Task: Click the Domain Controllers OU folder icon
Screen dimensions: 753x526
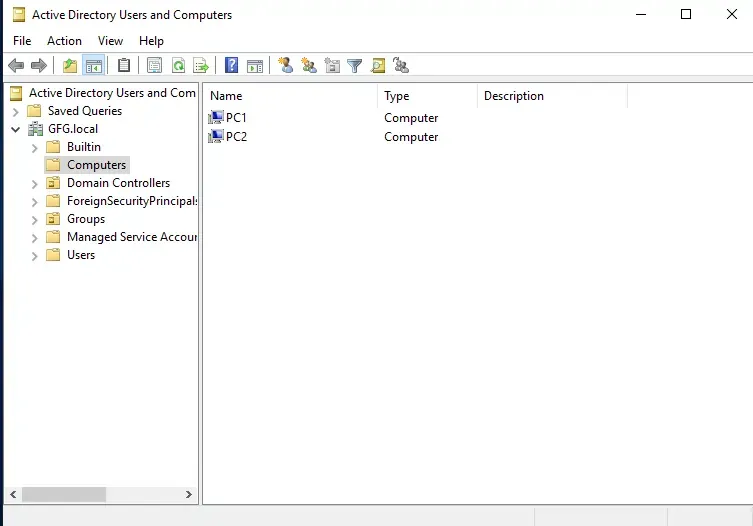Action: (x=53, y=183)
